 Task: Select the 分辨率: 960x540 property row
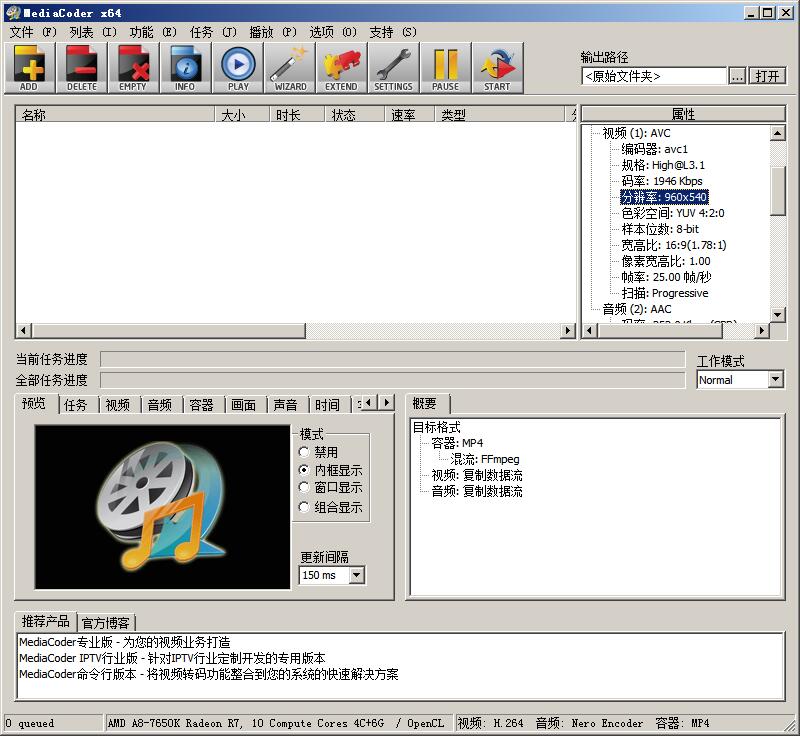click(x=664, y=197)
